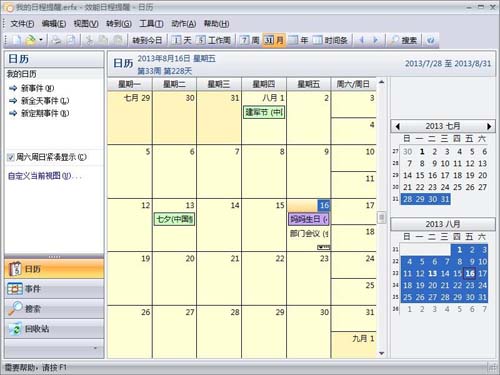The width and height of the screenshot is (500, 375).
Task: Click New All-Day Event link
Action: [45, 101]
